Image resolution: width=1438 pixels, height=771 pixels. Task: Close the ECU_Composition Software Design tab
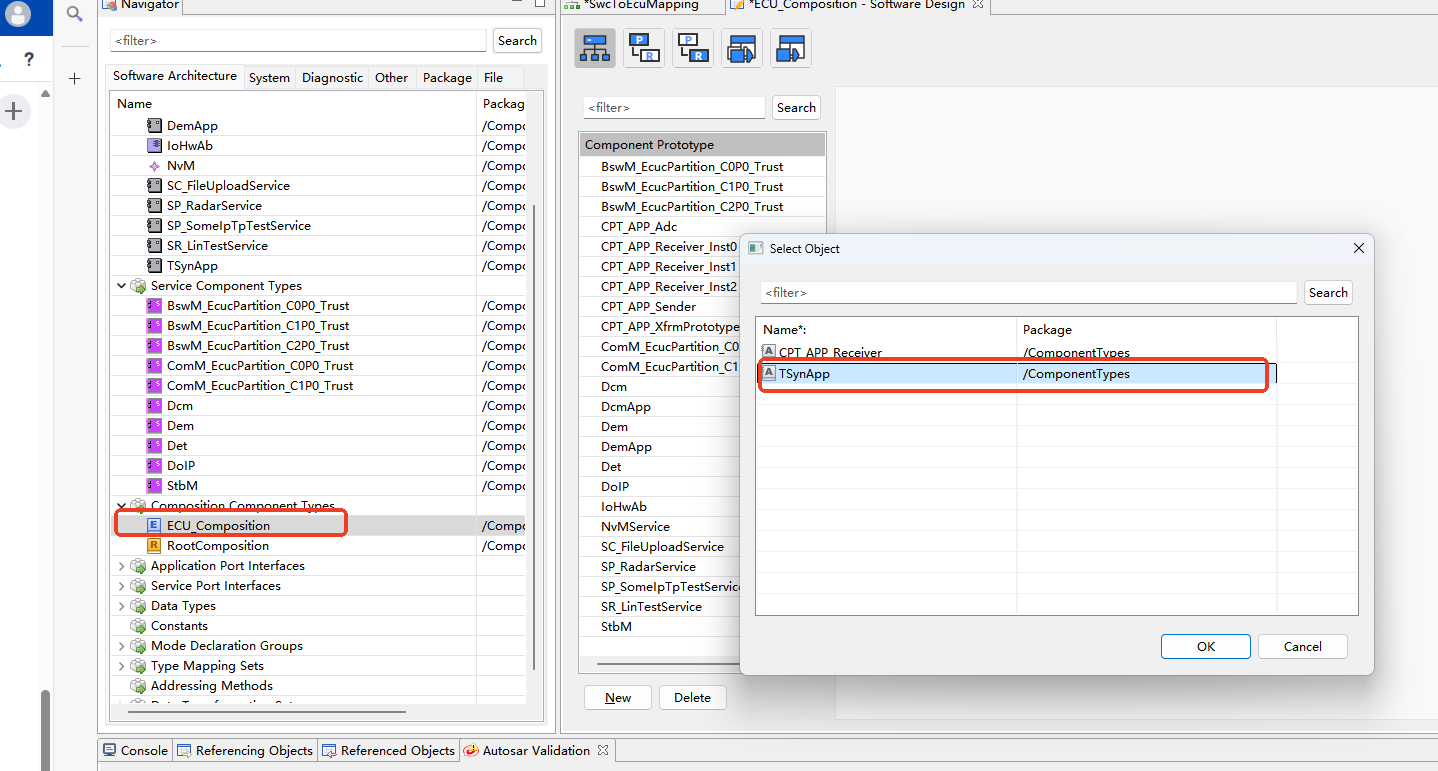[978, 5]
